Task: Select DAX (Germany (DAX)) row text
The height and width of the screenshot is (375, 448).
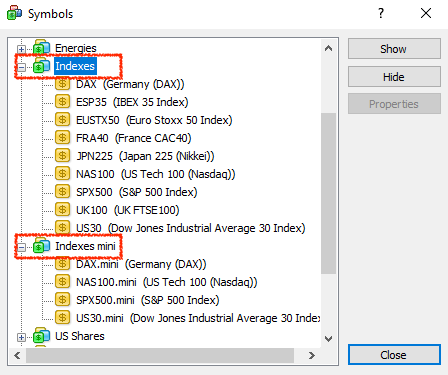Action: tap(130, 84)
